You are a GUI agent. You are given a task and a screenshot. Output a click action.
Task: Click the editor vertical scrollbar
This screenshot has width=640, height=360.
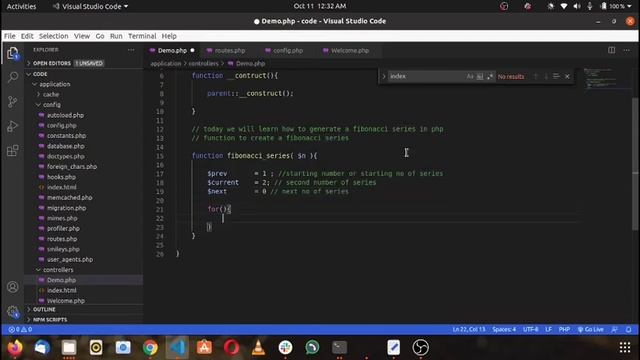(x=635, y=163)
